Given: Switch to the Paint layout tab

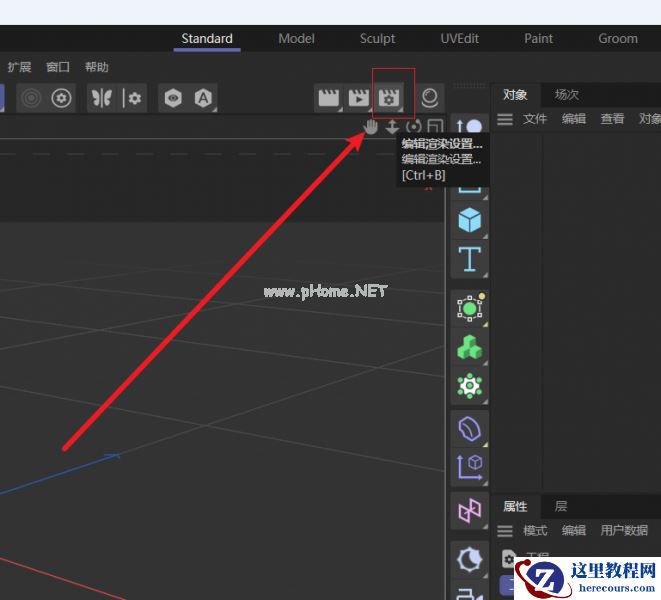Looking at the screenshot, I should tap(538, 39).
